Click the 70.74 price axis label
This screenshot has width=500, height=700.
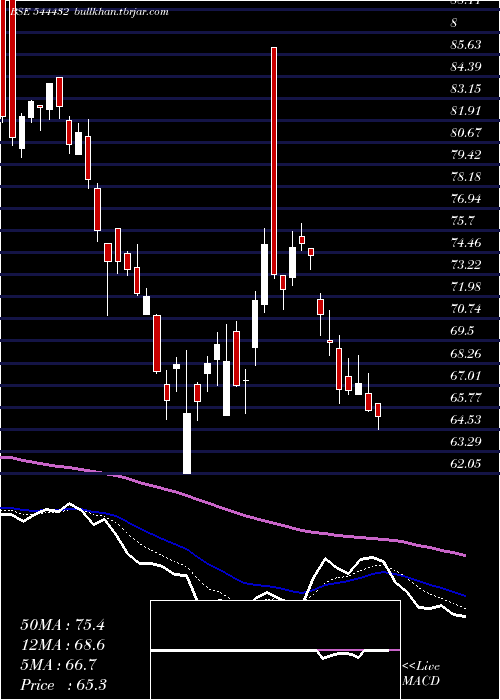[466, 309]
